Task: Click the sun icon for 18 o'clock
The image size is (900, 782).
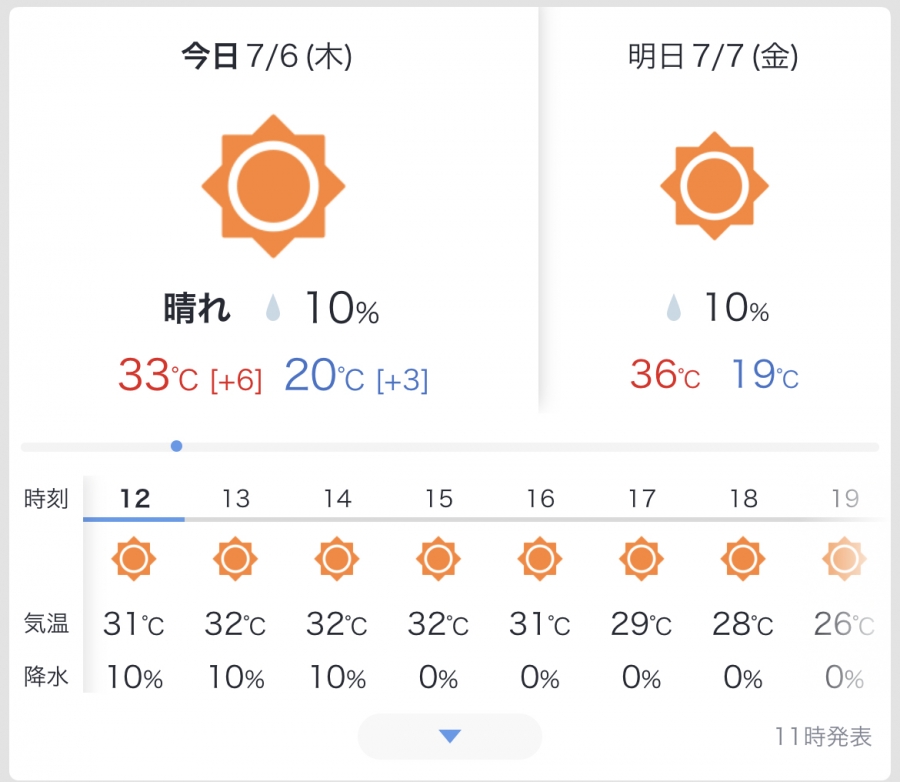Action: tap(743, 559)
